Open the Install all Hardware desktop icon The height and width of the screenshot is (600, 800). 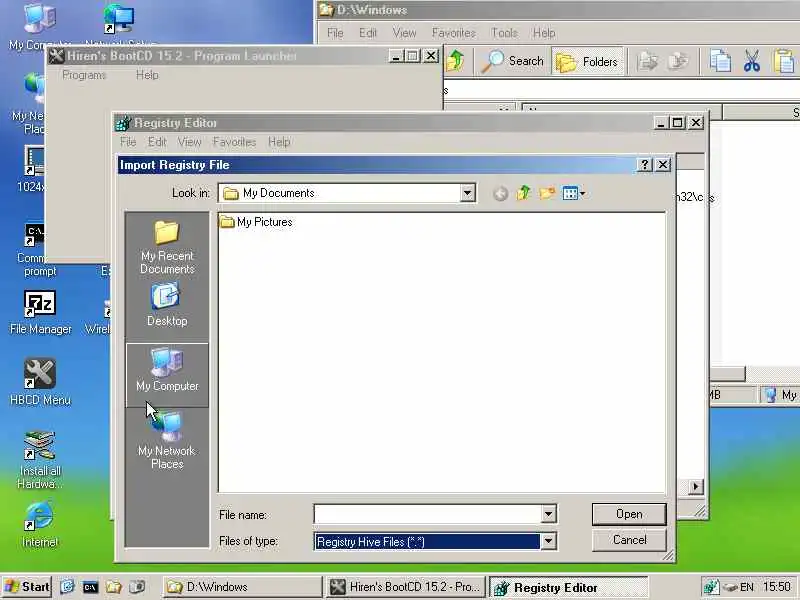point(40,460)
